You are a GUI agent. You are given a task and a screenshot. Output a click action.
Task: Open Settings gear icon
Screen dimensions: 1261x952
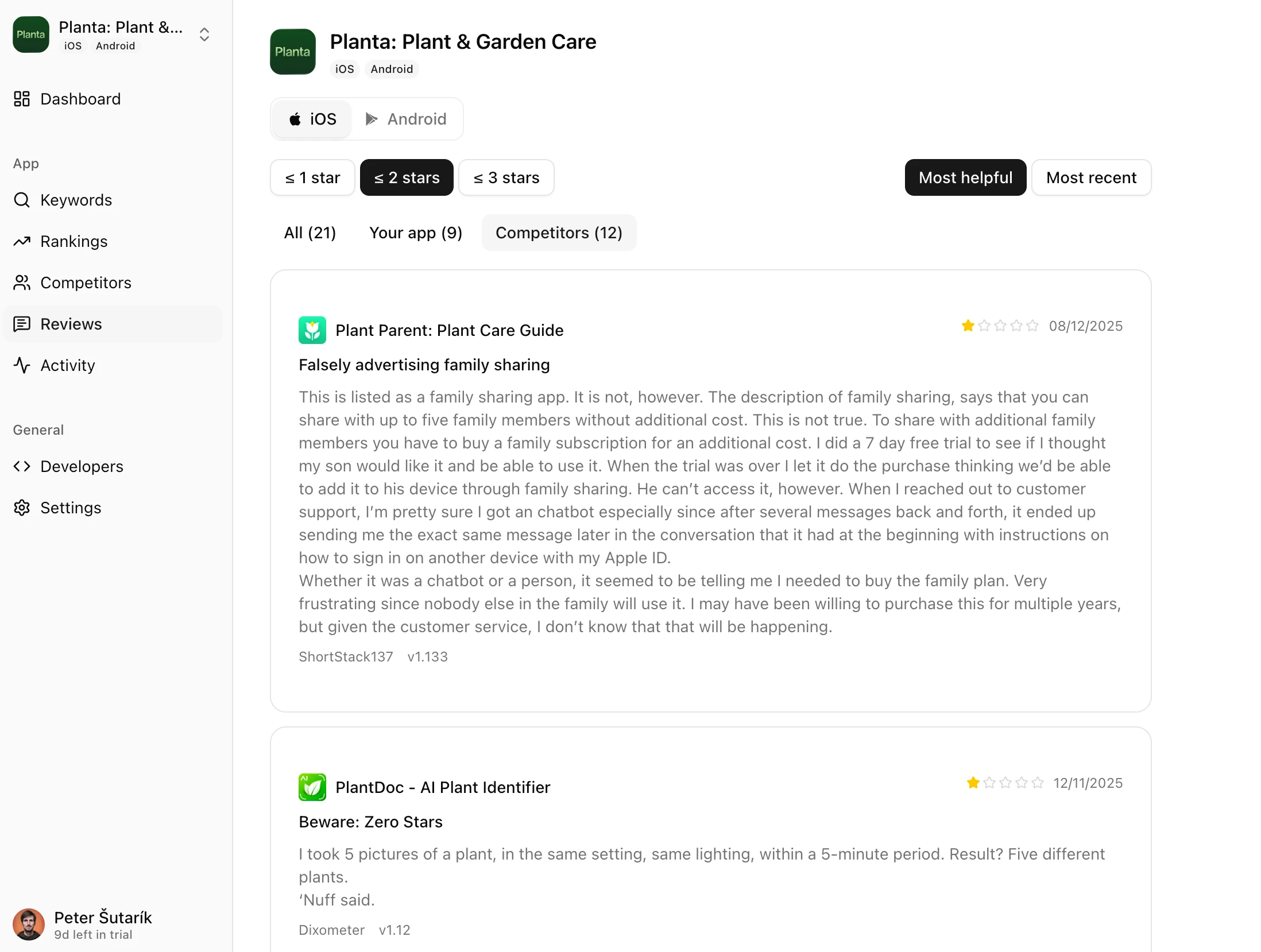click(x=22, y=508)
